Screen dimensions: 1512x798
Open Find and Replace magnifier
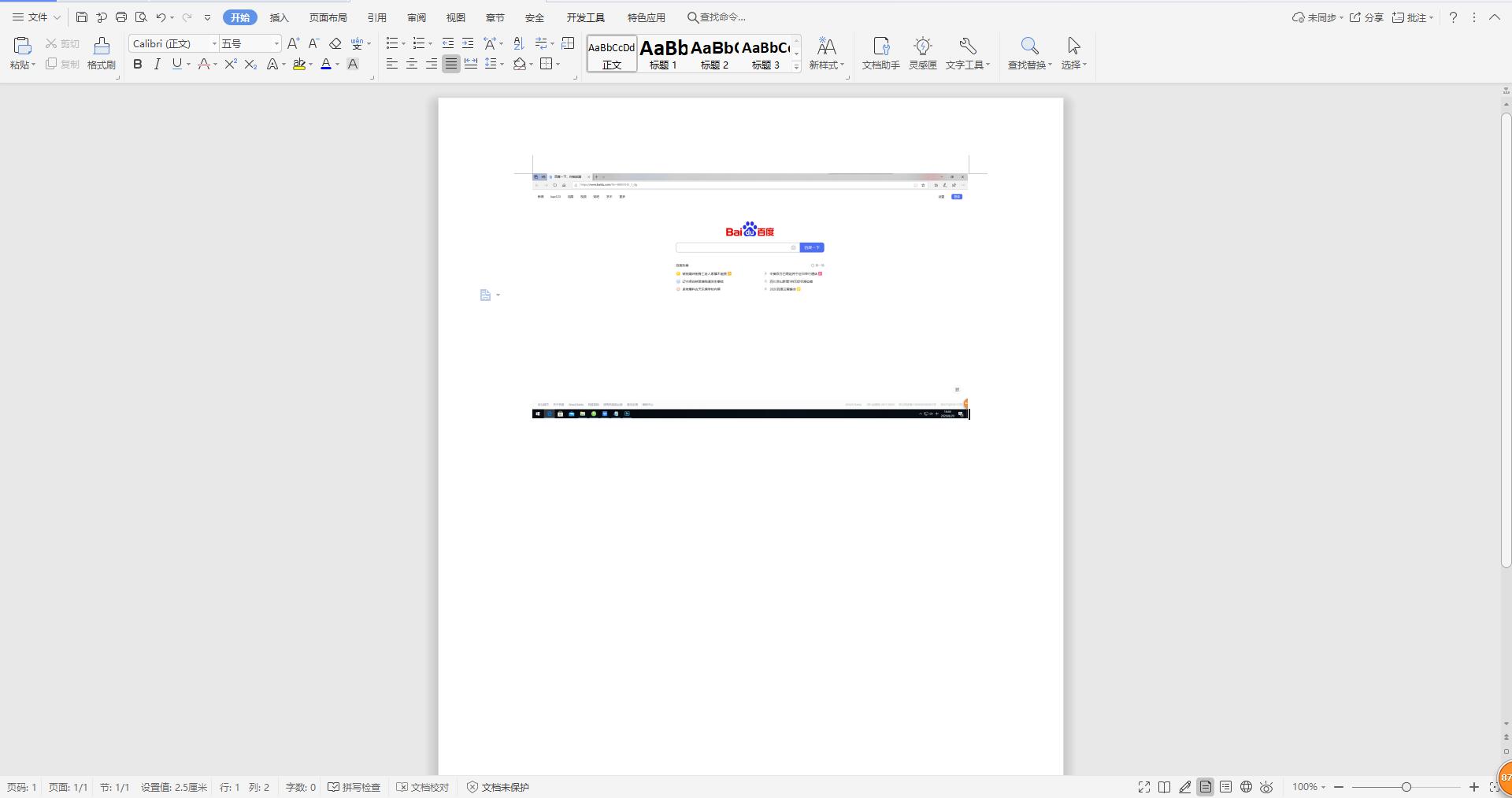coord(1029,46)
